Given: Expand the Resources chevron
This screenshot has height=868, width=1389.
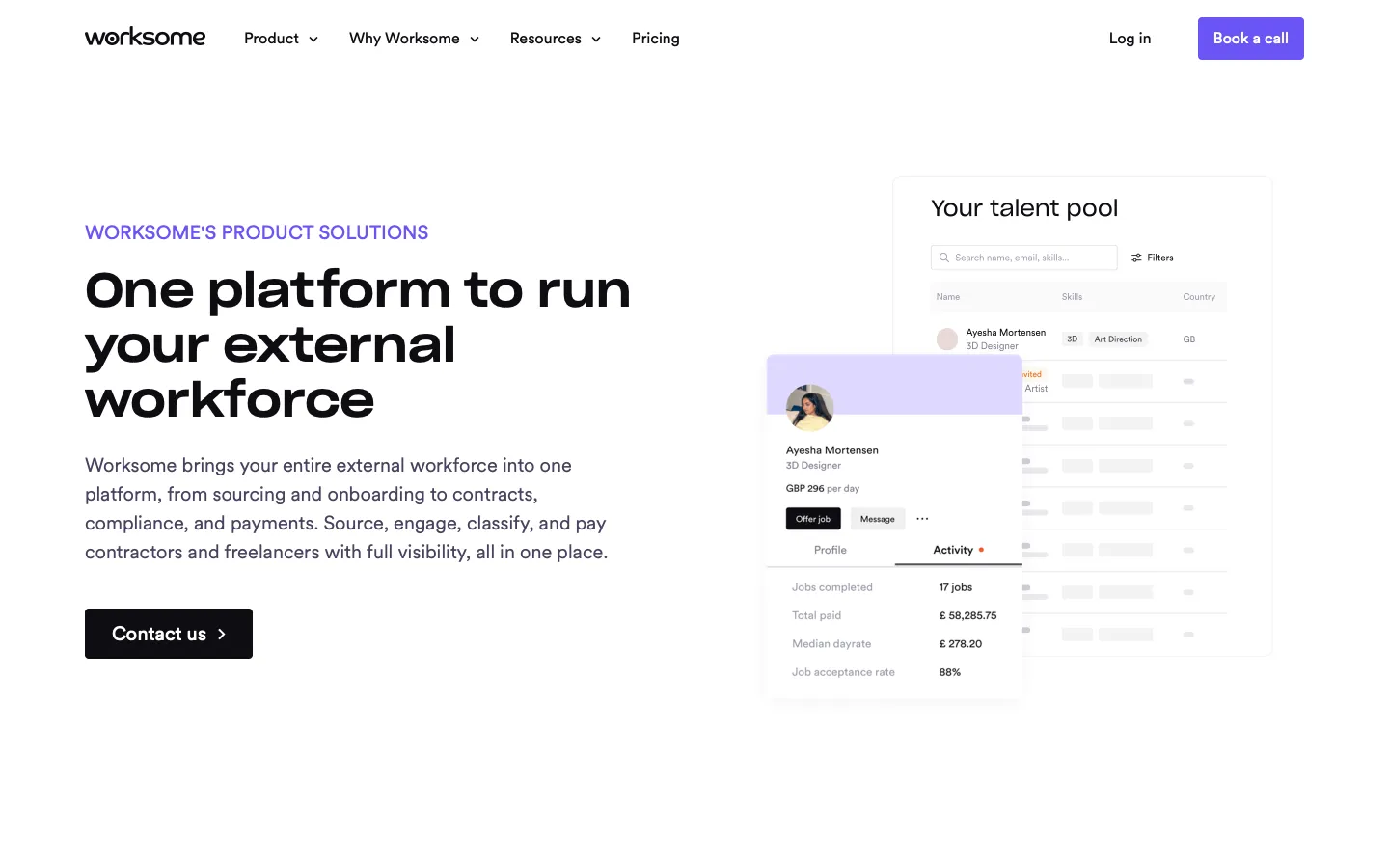Looking at the screenshot, I should point(596,40).
